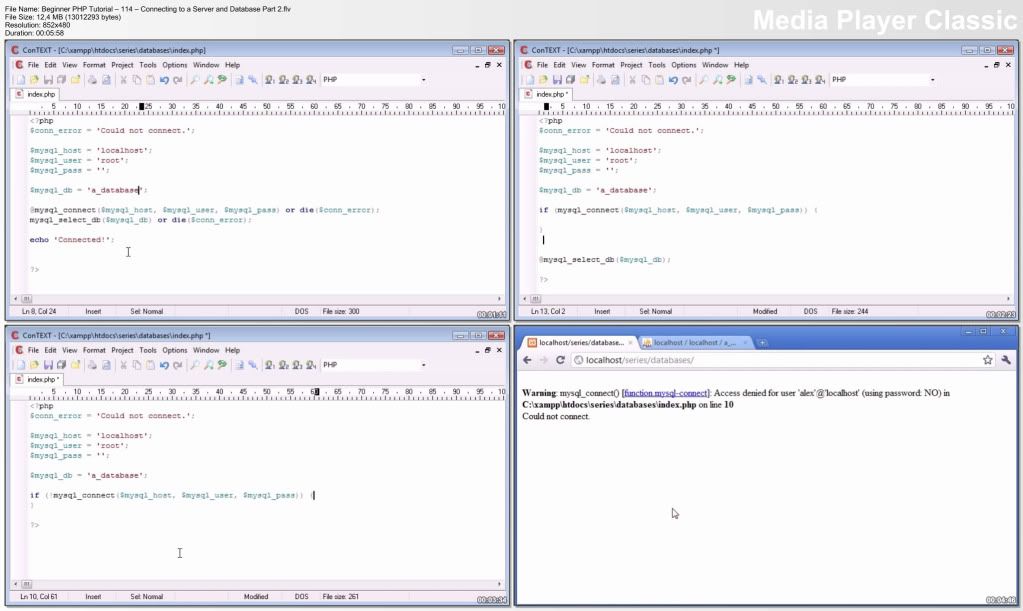Click mysql_select_db line ending 'or die($conn_error);'
This screenshot has height=611, width=1023.
click(x=140, y=220)
